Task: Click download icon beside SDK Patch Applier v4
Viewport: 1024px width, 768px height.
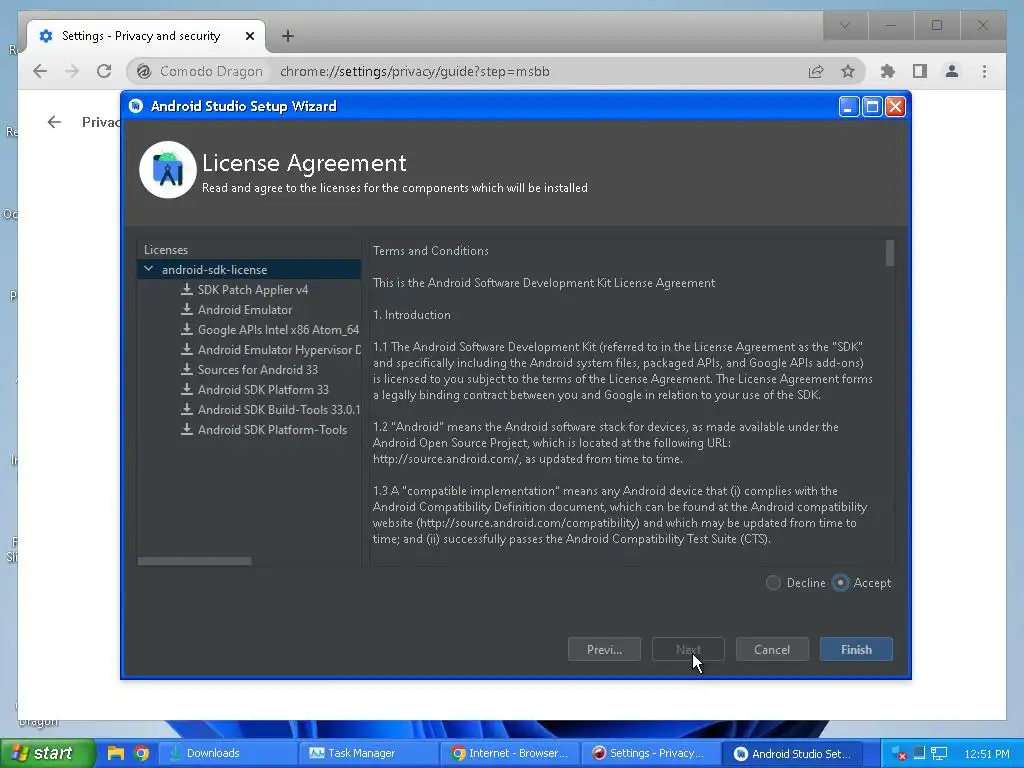Action: 187,289
